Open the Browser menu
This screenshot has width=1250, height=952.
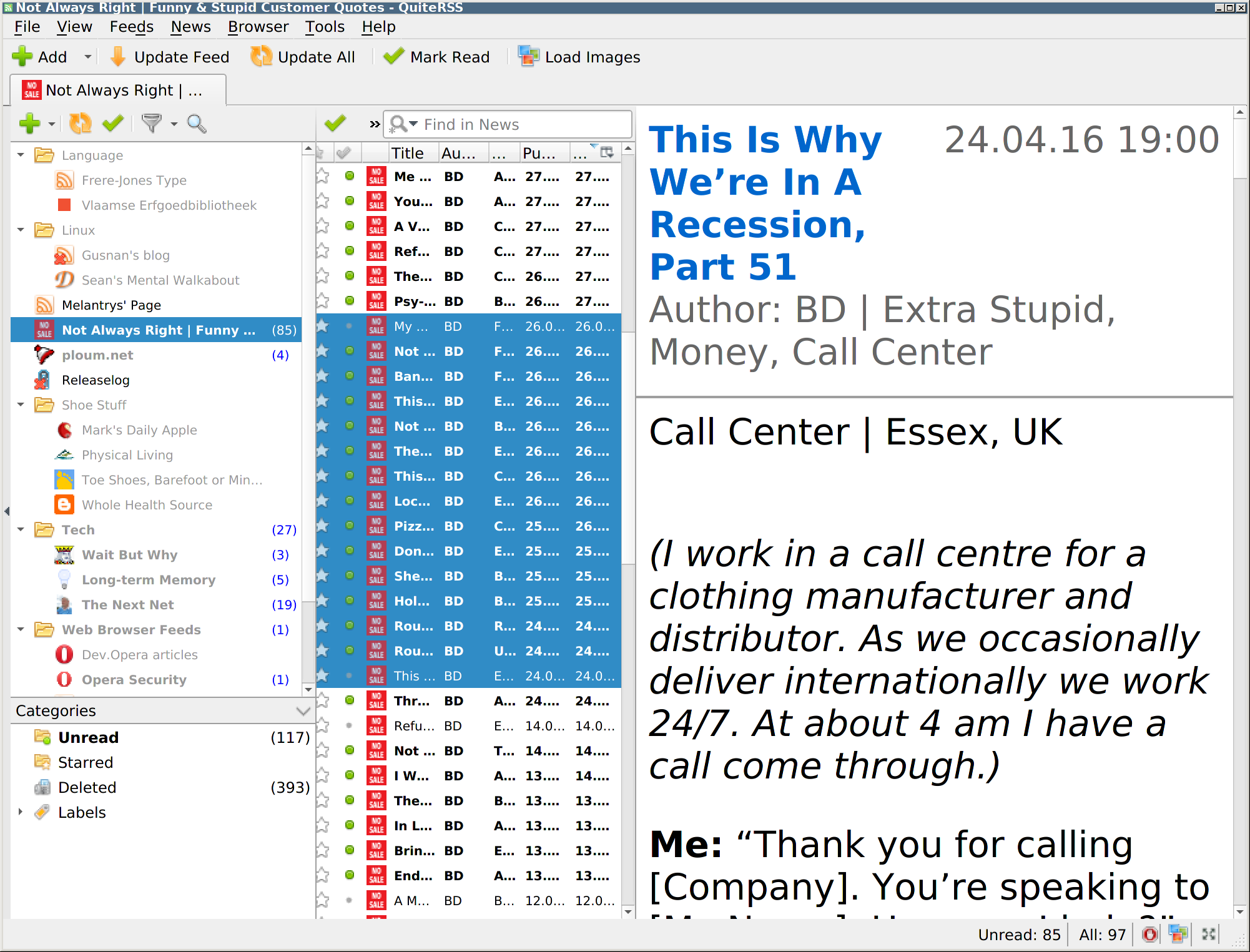258,27
